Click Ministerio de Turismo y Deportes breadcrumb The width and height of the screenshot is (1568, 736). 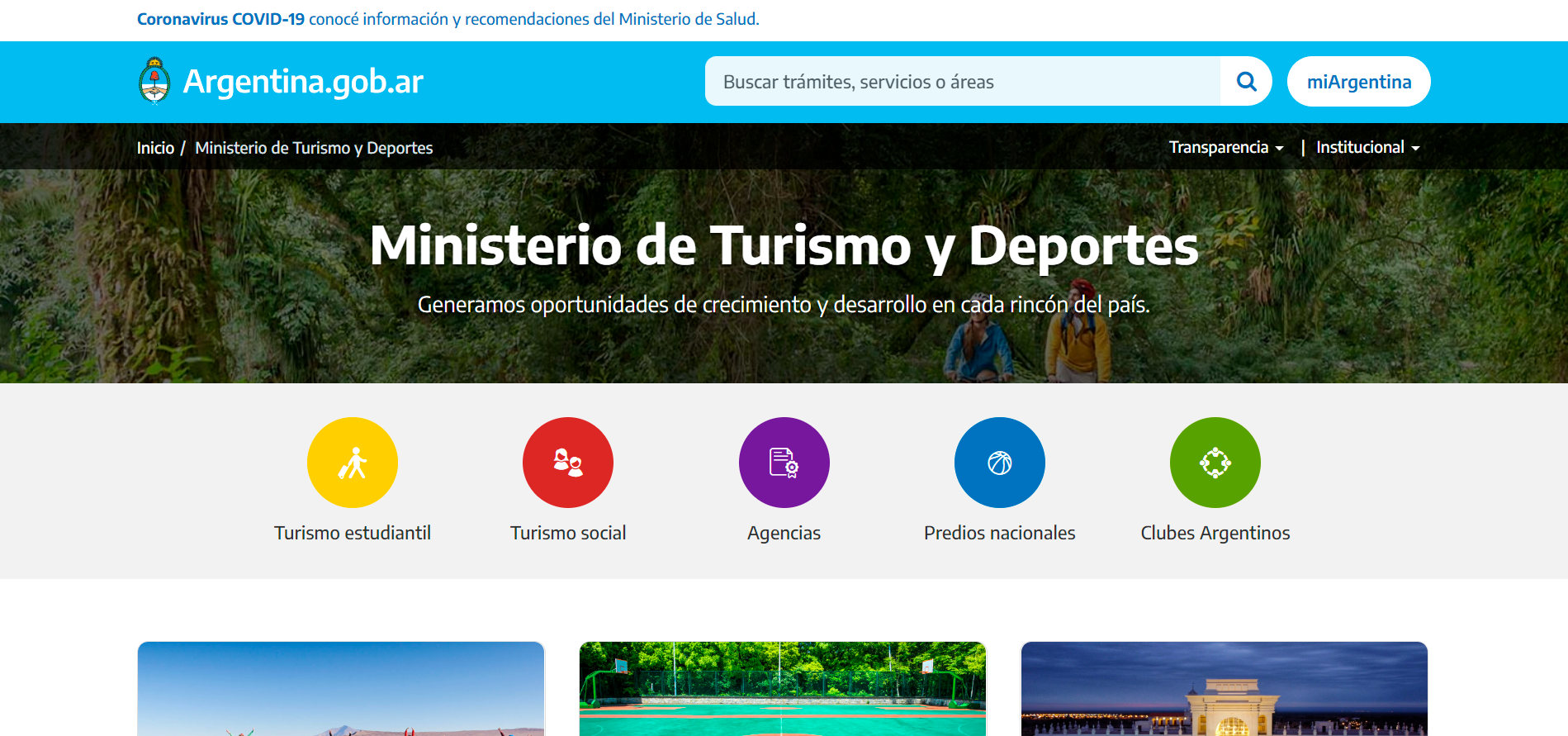[314, 148]
